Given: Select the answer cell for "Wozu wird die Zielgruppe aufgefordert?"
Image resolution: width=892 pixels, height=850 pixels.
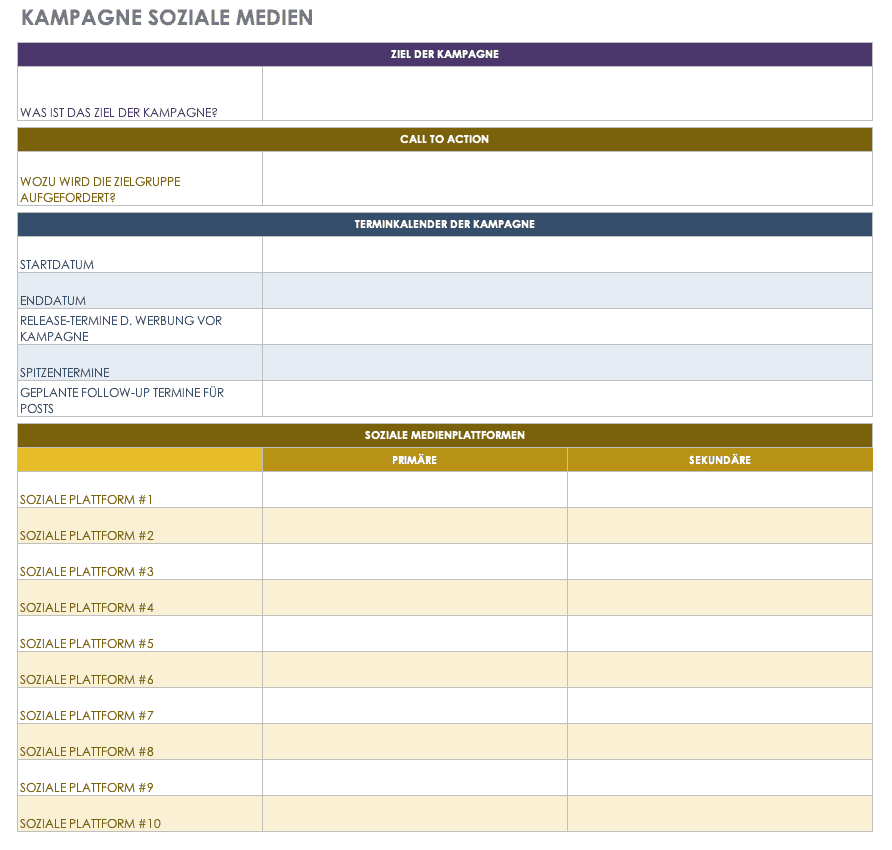Looking at the screenshot, I should coord(567,179).
